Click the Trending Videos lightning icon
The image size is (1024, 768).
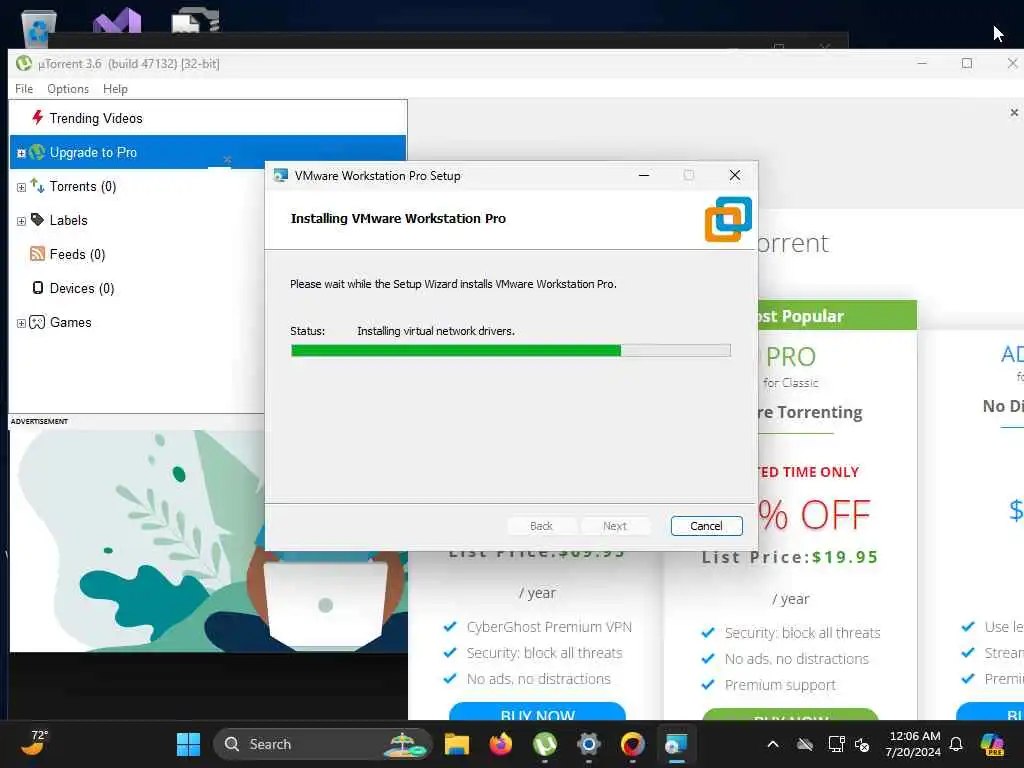coord(37,118)
